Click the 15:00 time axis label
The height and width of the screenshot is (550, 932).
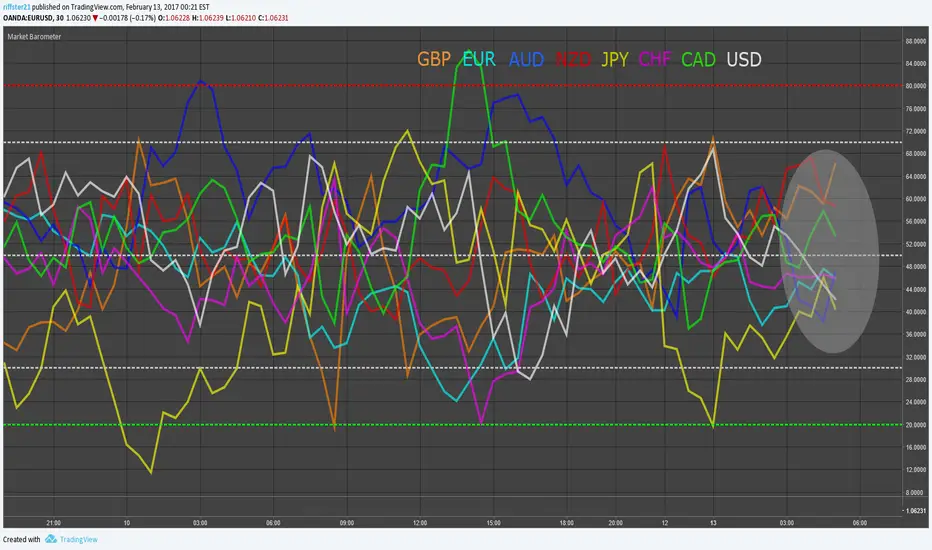pos(493,523)
